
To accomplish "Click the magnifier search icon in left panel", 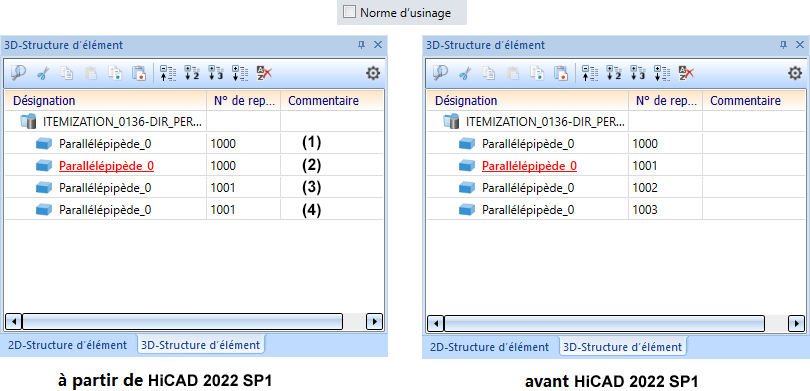I will click(19, 73).
